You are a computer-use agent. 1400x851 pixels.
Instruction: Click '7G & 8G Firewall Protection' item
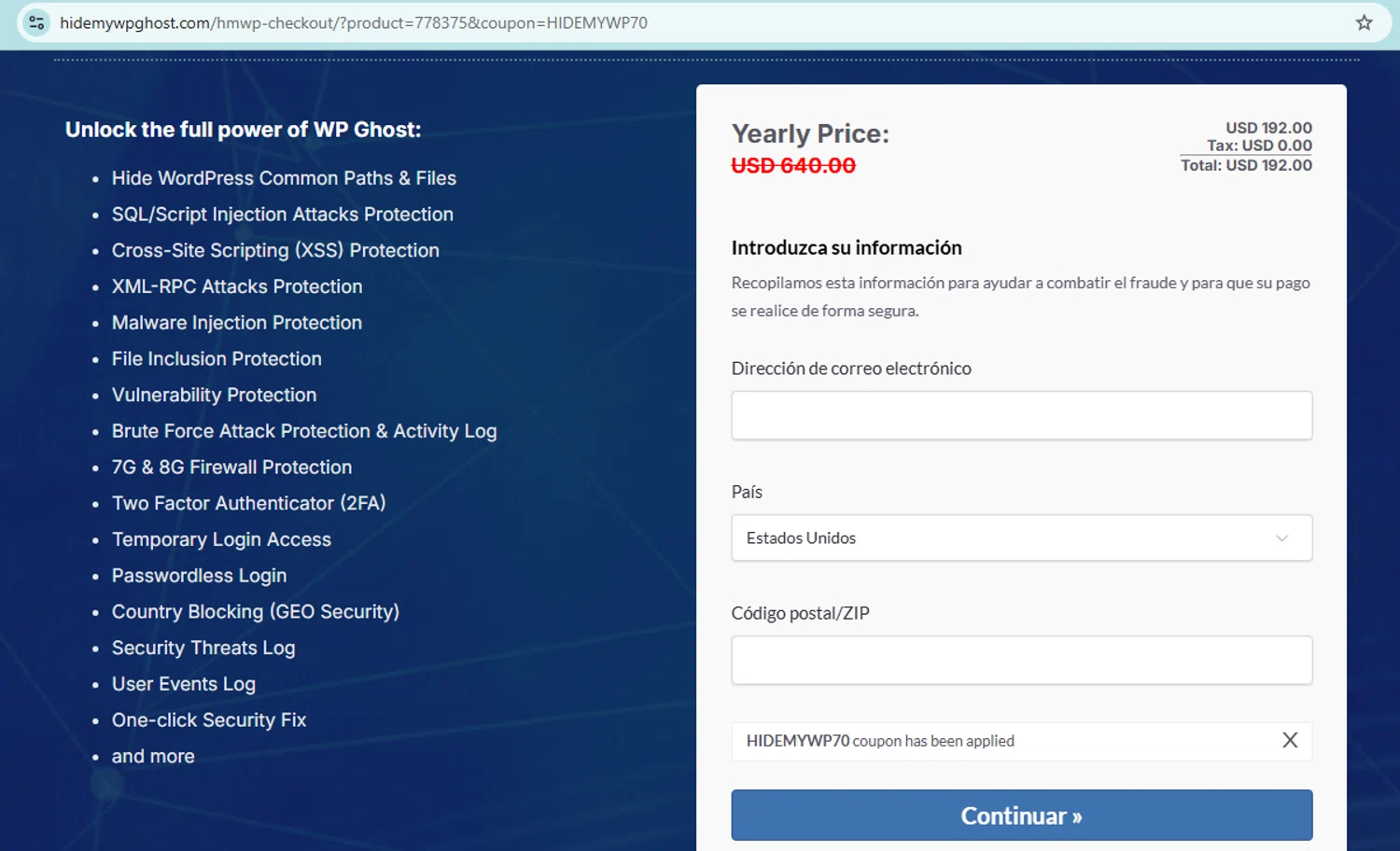pos(231,467)
